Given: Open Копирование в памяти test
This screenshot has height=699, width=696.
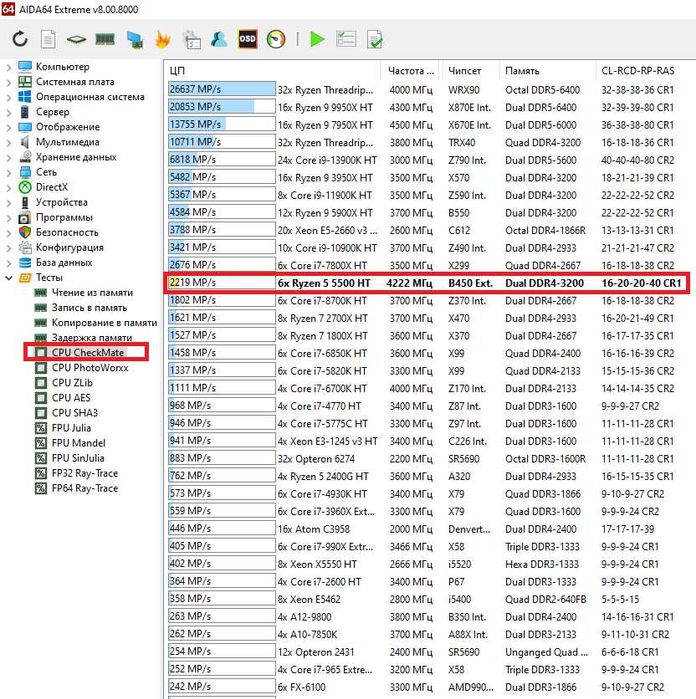Looking at the screenshot, I should pyautogui.click(x=104, y=322).
